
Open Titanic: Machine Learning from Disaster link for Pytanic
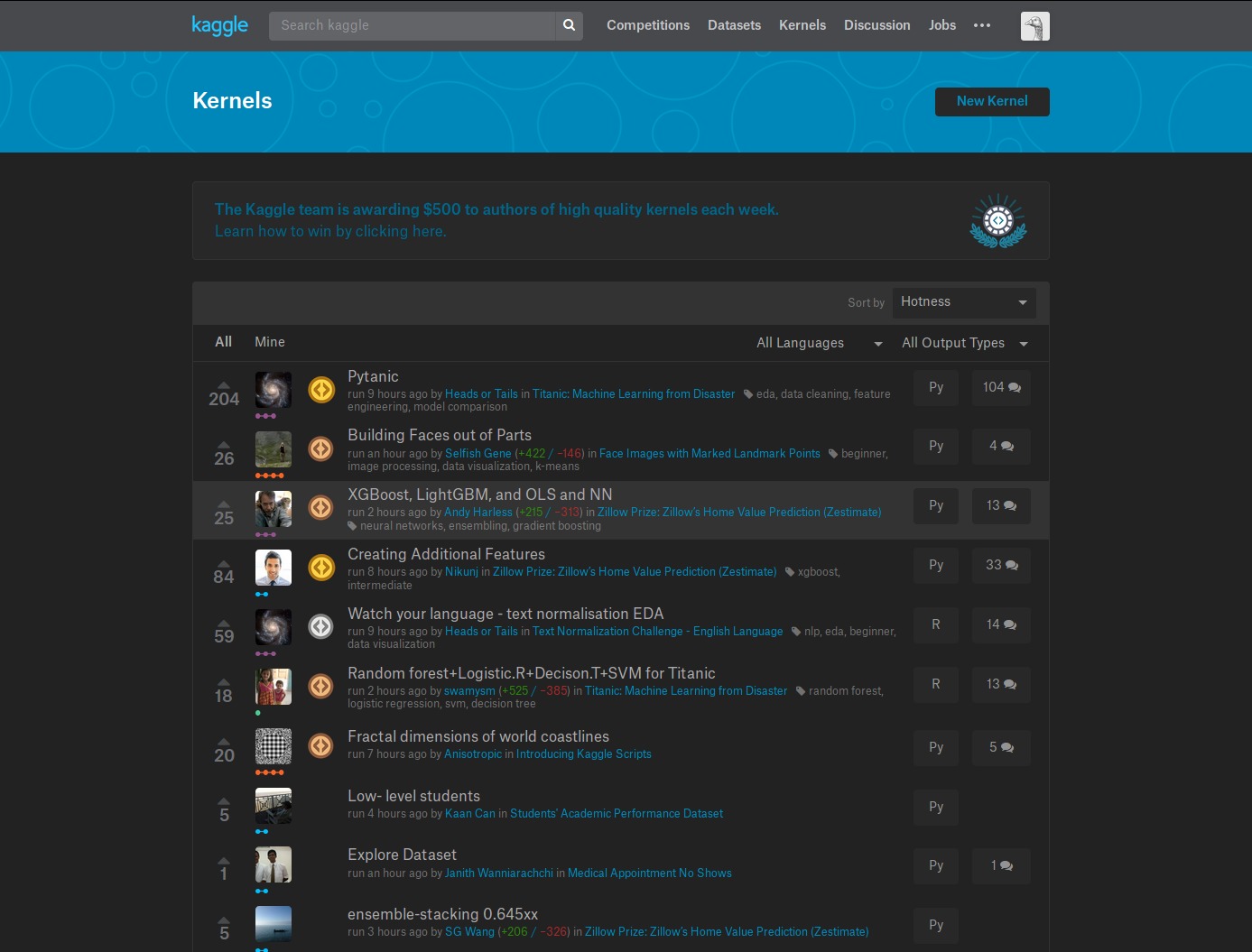634,394
